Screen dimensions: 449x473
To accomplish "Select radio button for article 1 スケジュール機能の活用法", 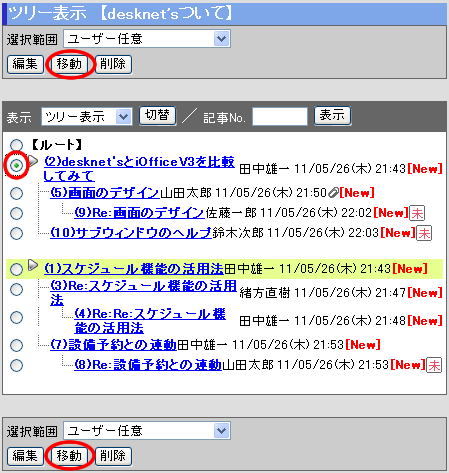I will pyautogui.click(x=16, y=269).
